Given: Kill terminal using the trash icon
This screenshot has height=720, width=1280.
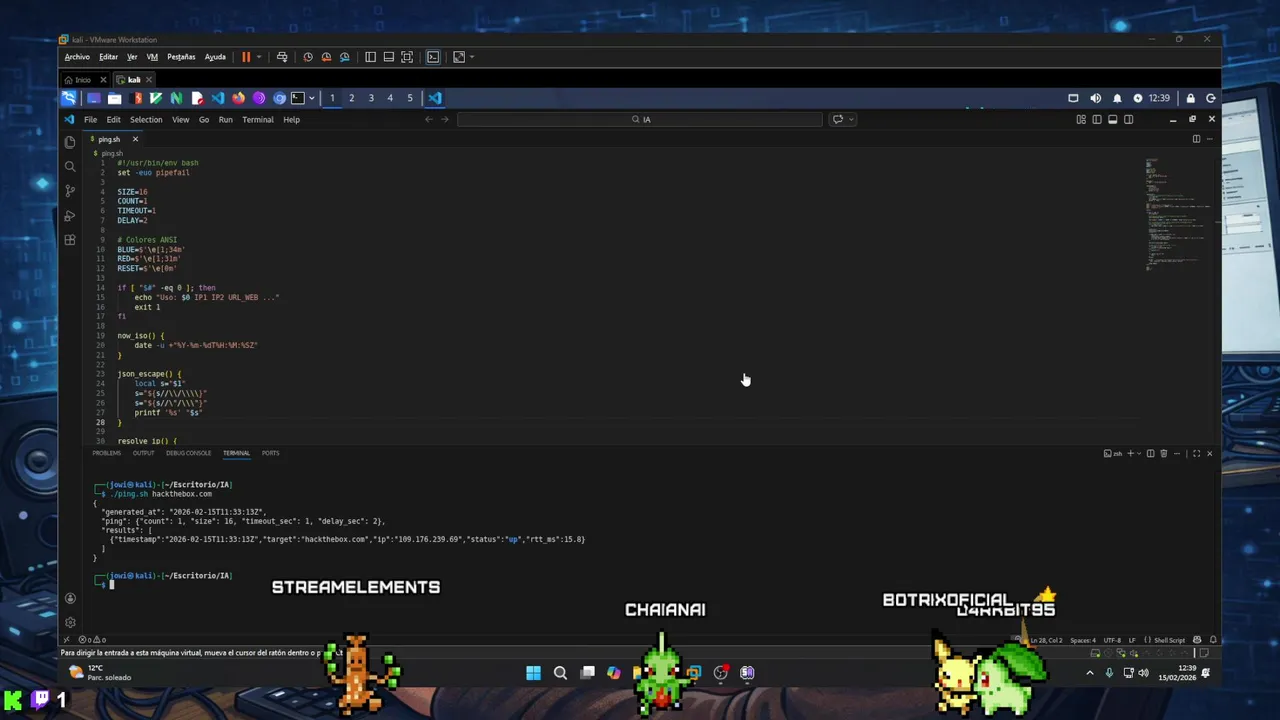Looking at the screenshot, I should [x=1164, y=453].
